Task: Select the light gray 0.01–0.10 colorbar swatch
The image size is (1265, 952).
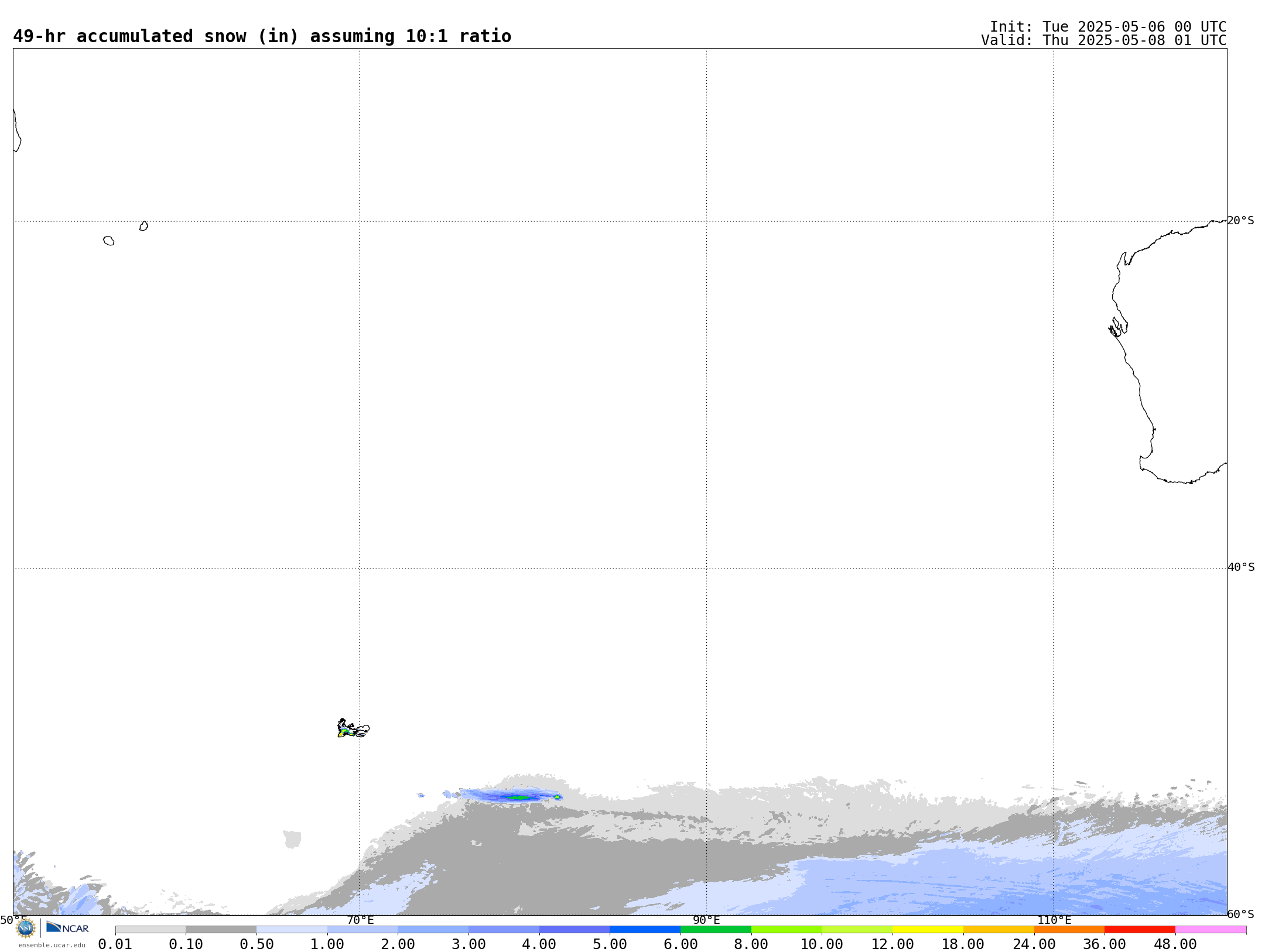Action: click(x=151, y=930)
